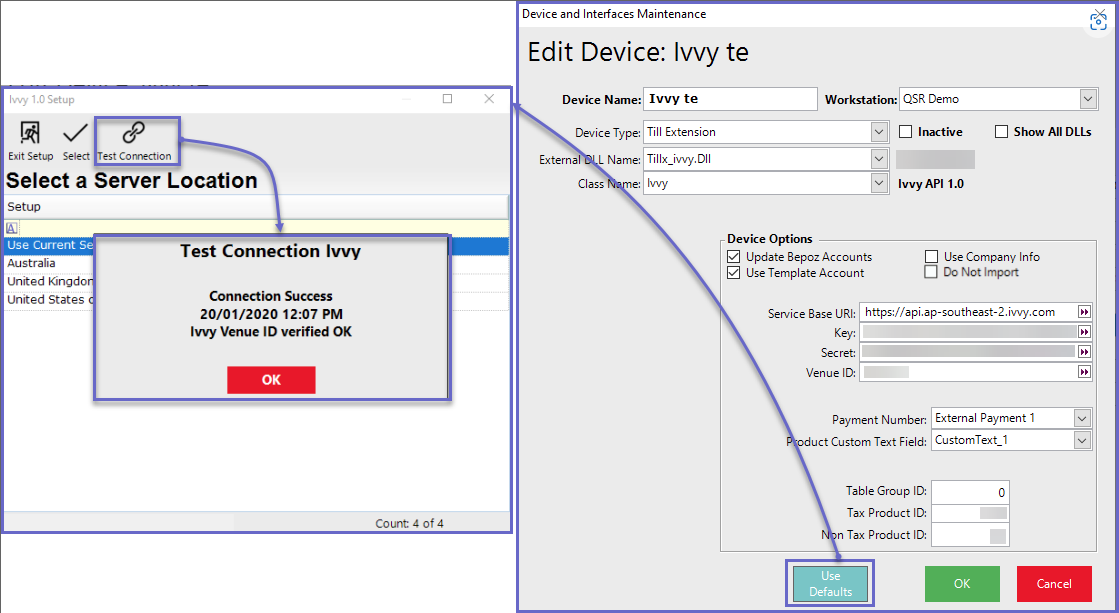Run Test Connection from the toolbar
This screenshot has height=613, width=1119.
[134, 140]
